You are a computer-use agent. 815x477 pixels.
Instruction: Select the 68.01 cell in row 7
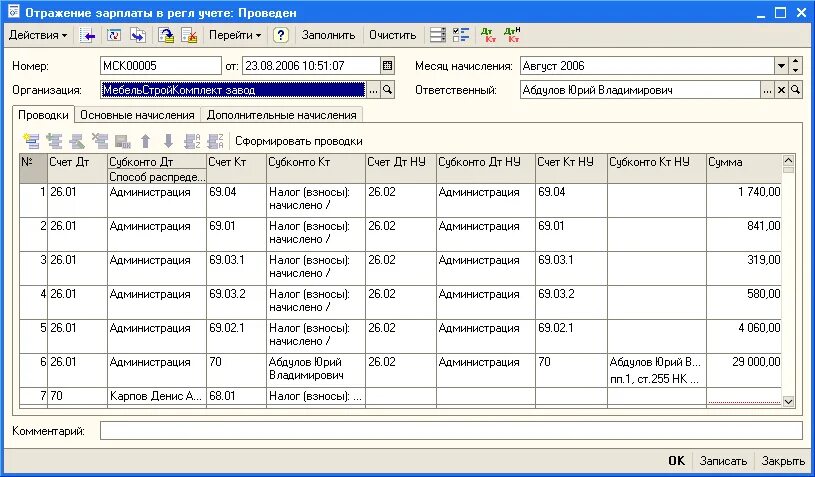tap(236, 396)
